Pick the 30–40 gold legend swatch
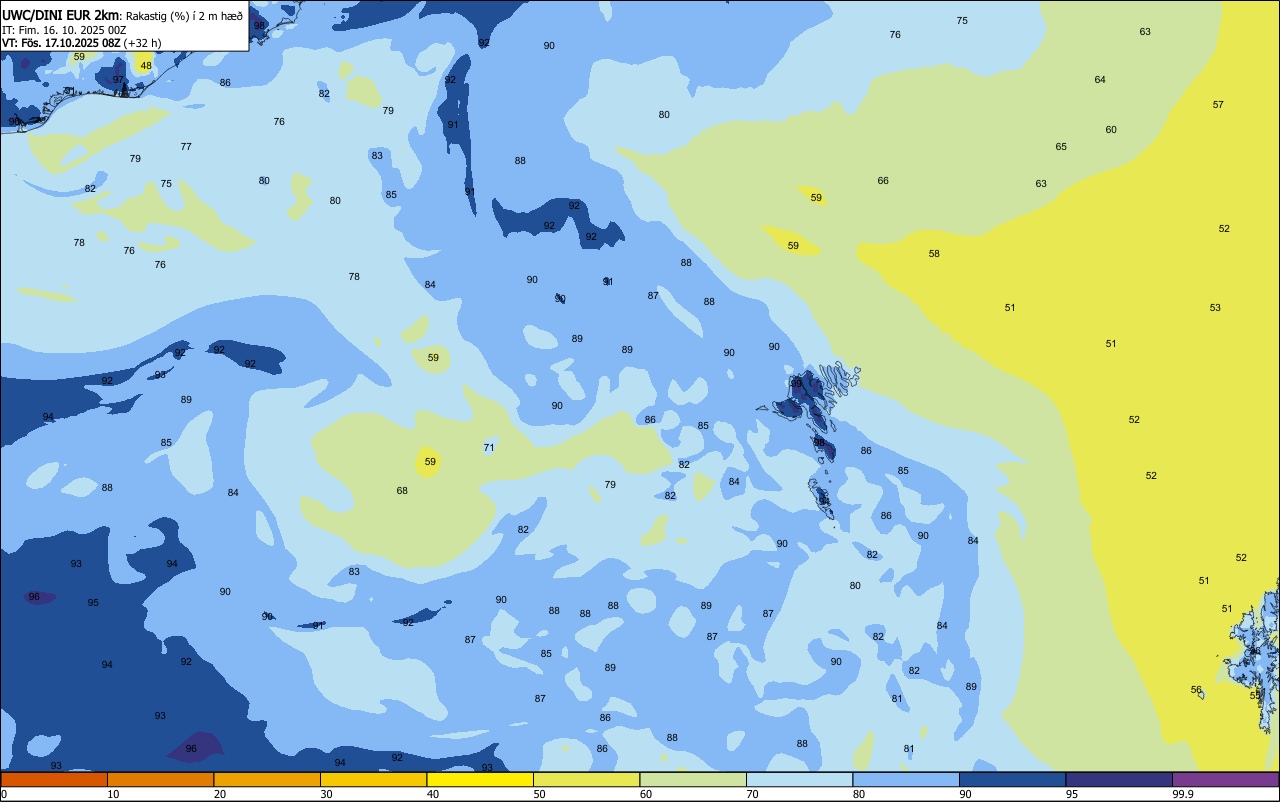 tap(373, 779)
